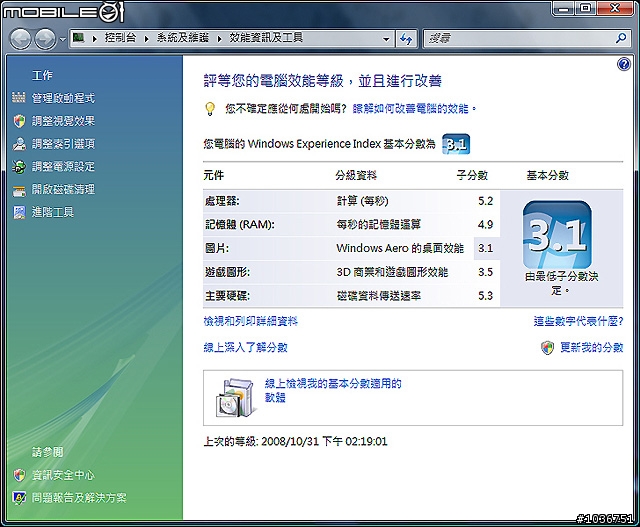This screenshot has width=640, height=527.
Task: Click the 5.3 hard disk subscore
Action: [x=486, y=296]
